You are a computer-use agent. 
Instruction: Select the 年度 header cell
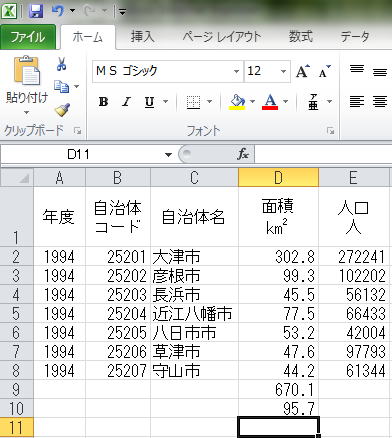coord(59,217)
